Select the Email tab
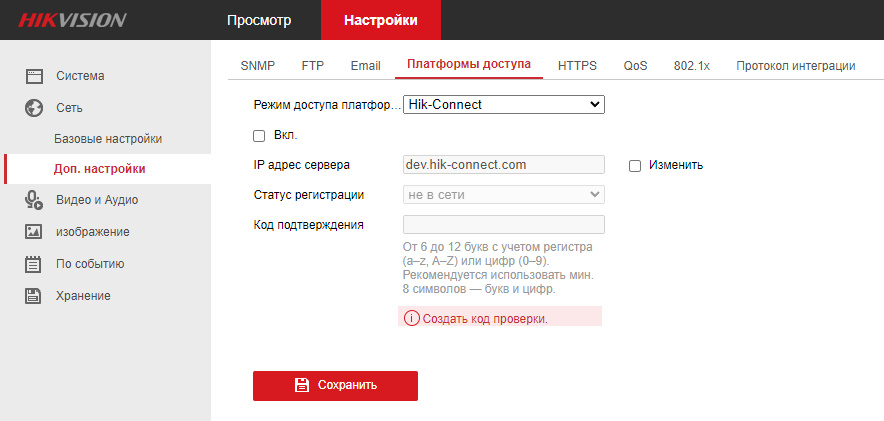This screenshot has width=884, height=421. pyautogui.click(x=365, y=66)
